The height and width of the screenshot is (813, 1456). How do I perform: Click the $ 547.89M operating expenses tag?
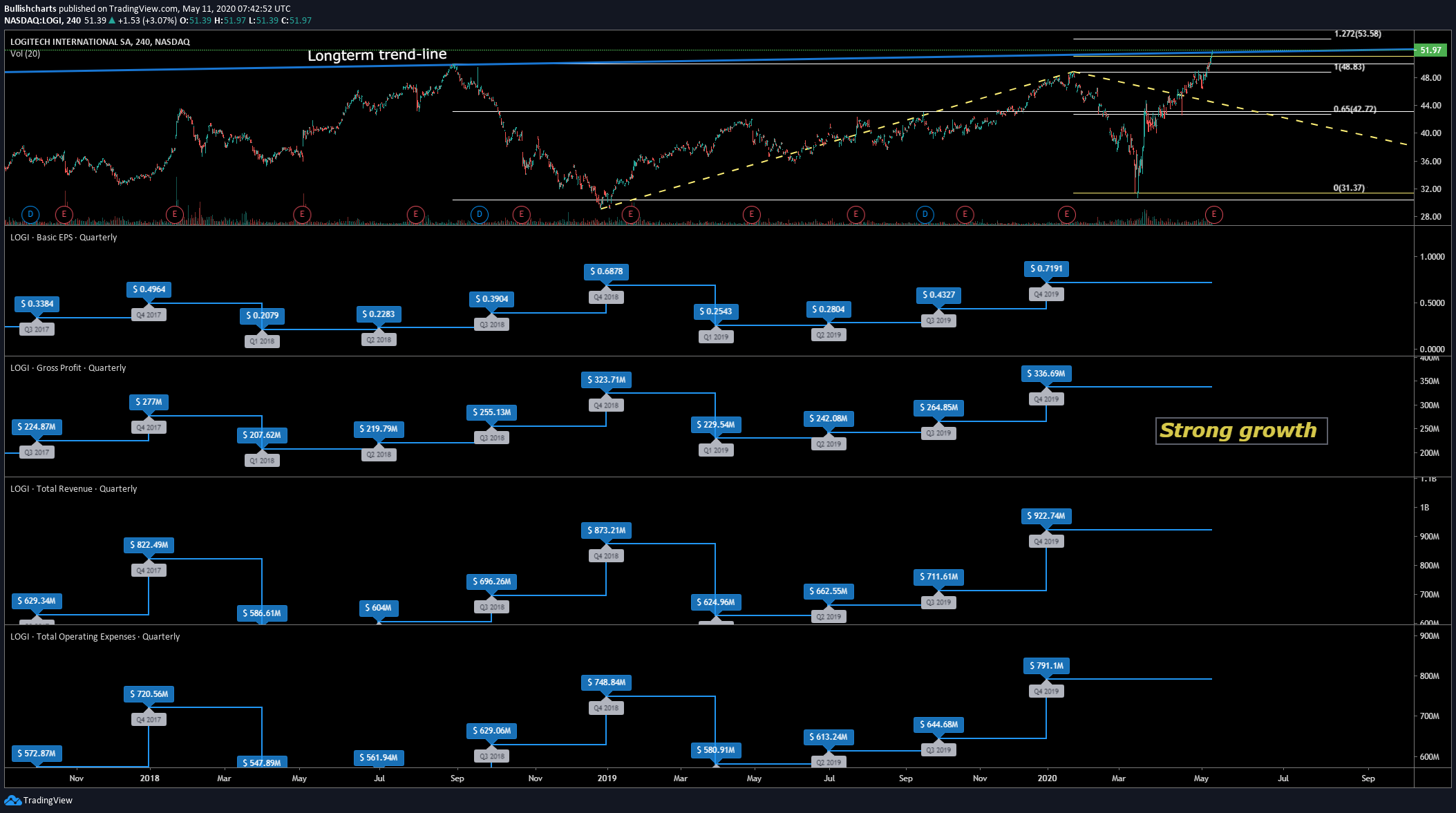pyautogui.click(x=262, y=763)
